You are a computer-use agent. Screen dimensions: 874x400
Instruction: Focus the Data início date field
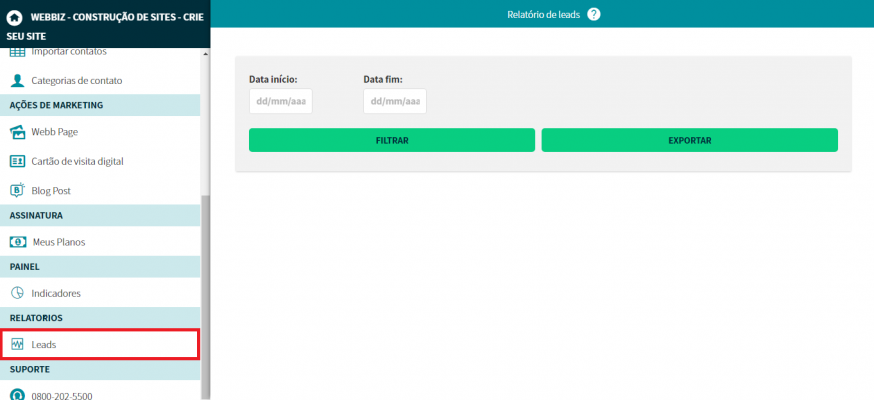(281, 102)
